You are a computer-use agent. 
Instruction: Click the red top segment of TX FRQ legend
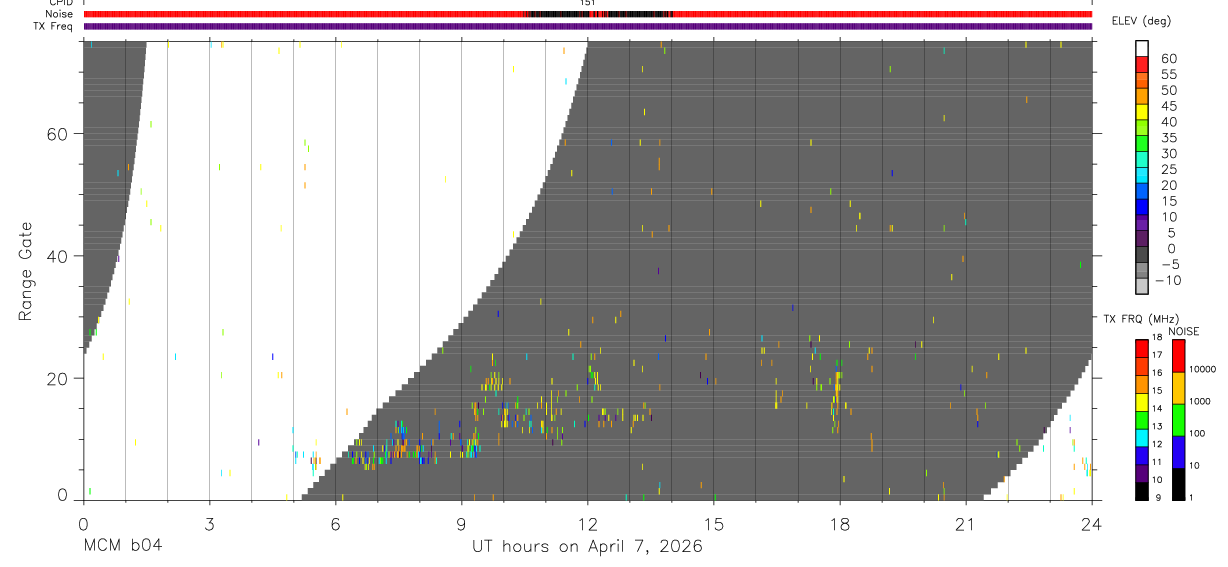tap(1142, 349)
